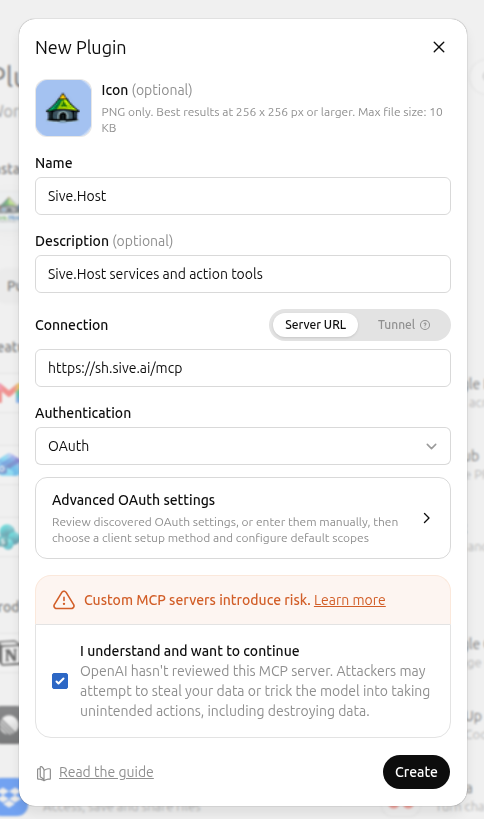Select the Server URL connection tab
Image resolution: width=484 pixels, height=819 pixels.
[x=315, y=325]
